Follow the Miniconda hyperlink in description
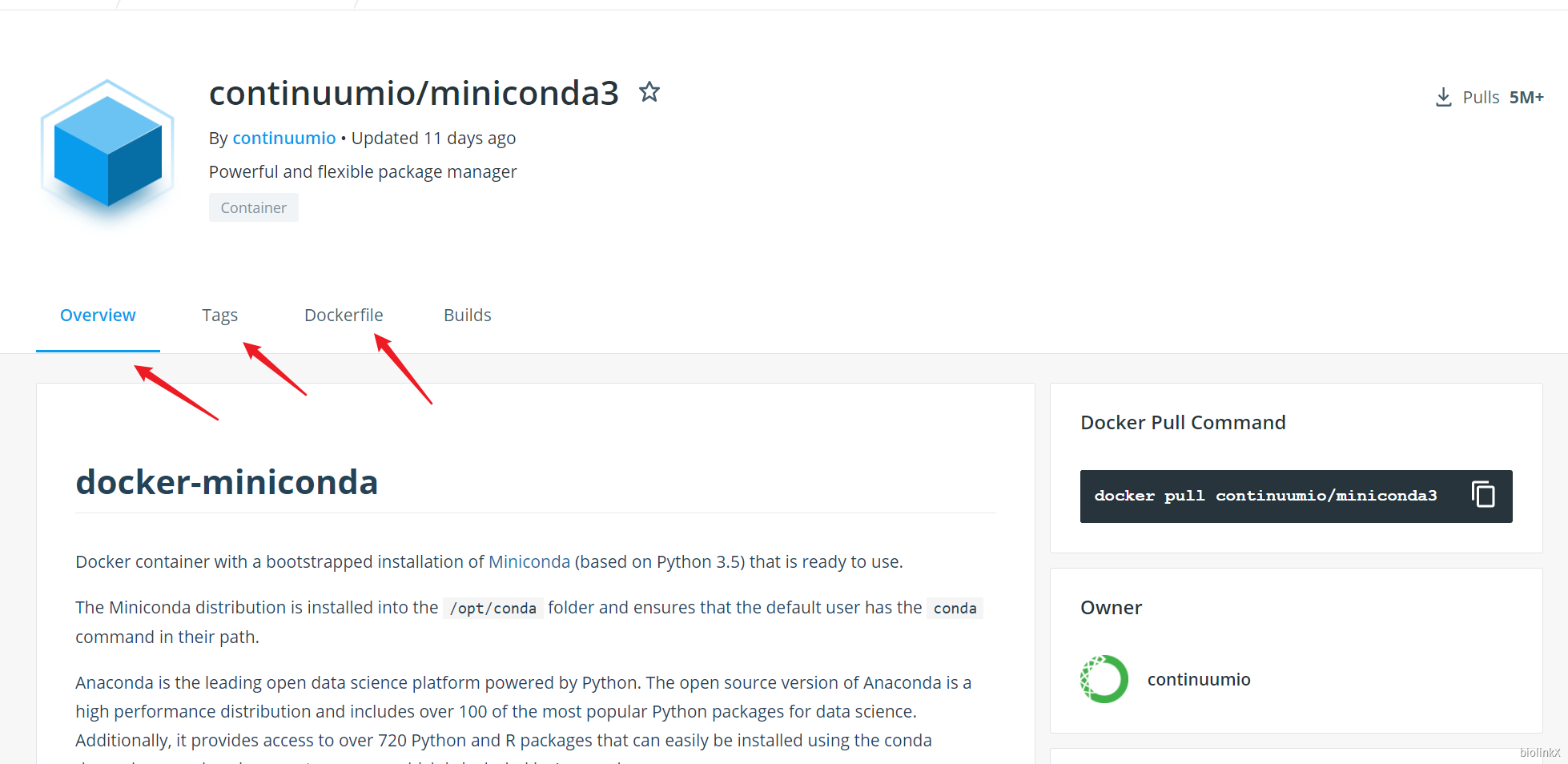The width and height of the screenshot is (1568, 764). click(529, 562)
